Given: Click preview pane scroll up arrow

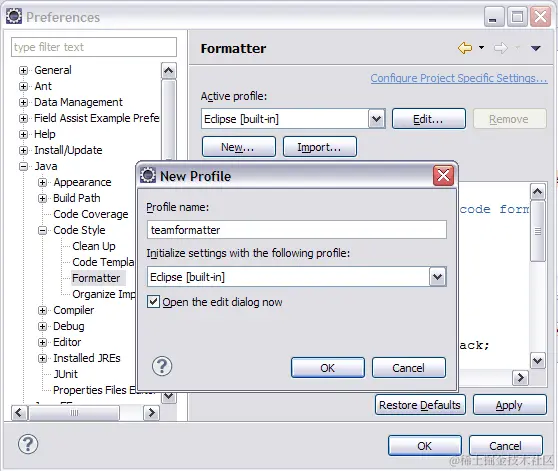Looking at the screenshot, I should point(537,191).
